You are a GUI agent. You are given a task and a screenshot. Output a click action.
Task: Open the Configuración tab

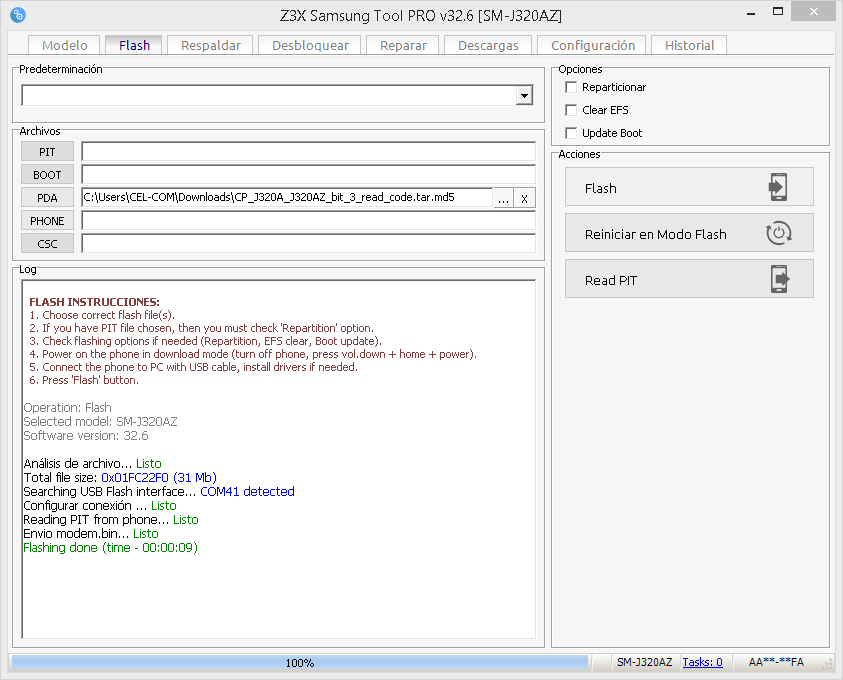point(593,45)
